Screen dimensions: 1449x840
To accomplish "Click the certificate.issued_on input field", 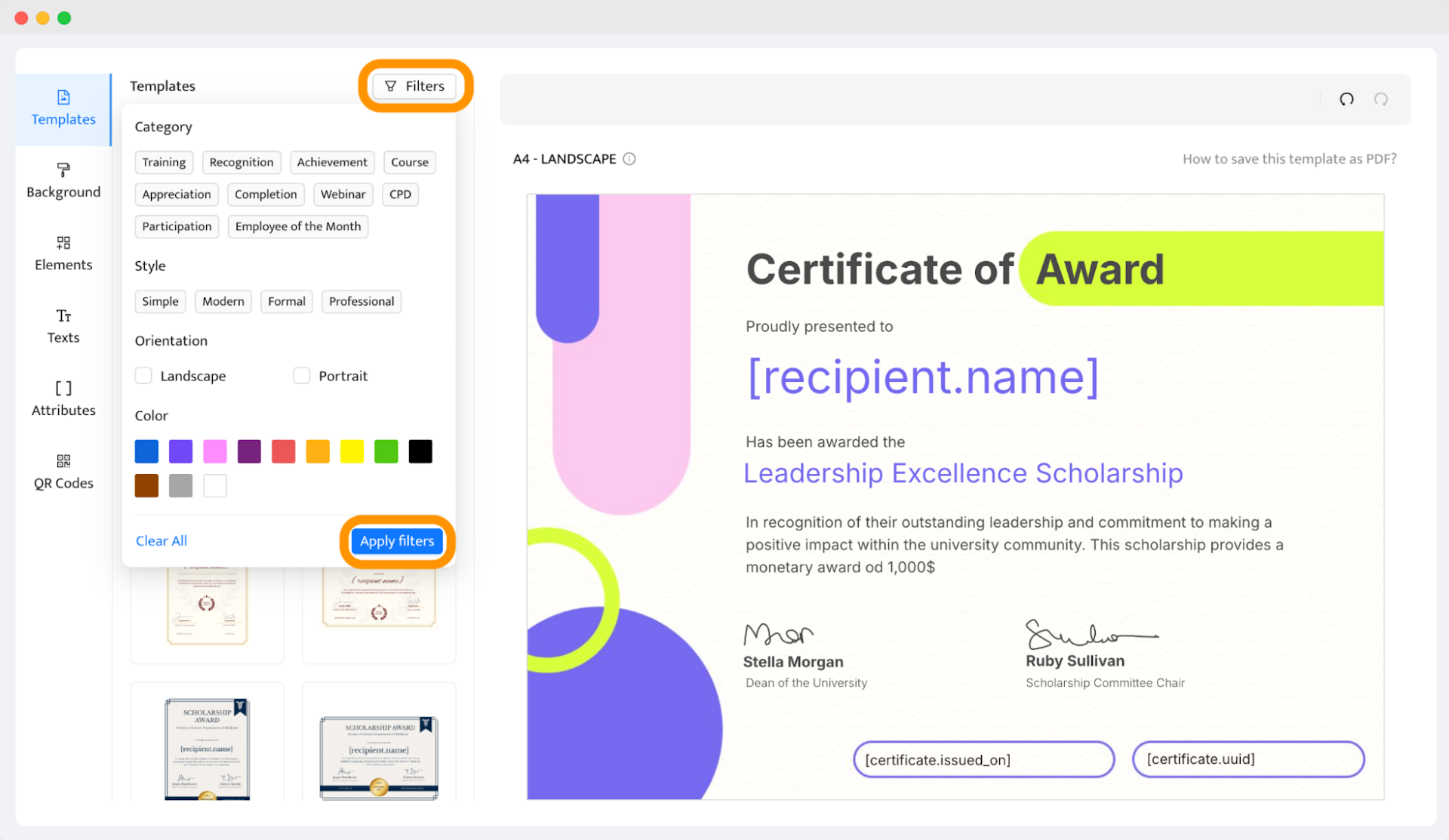I will pos(984,759).
